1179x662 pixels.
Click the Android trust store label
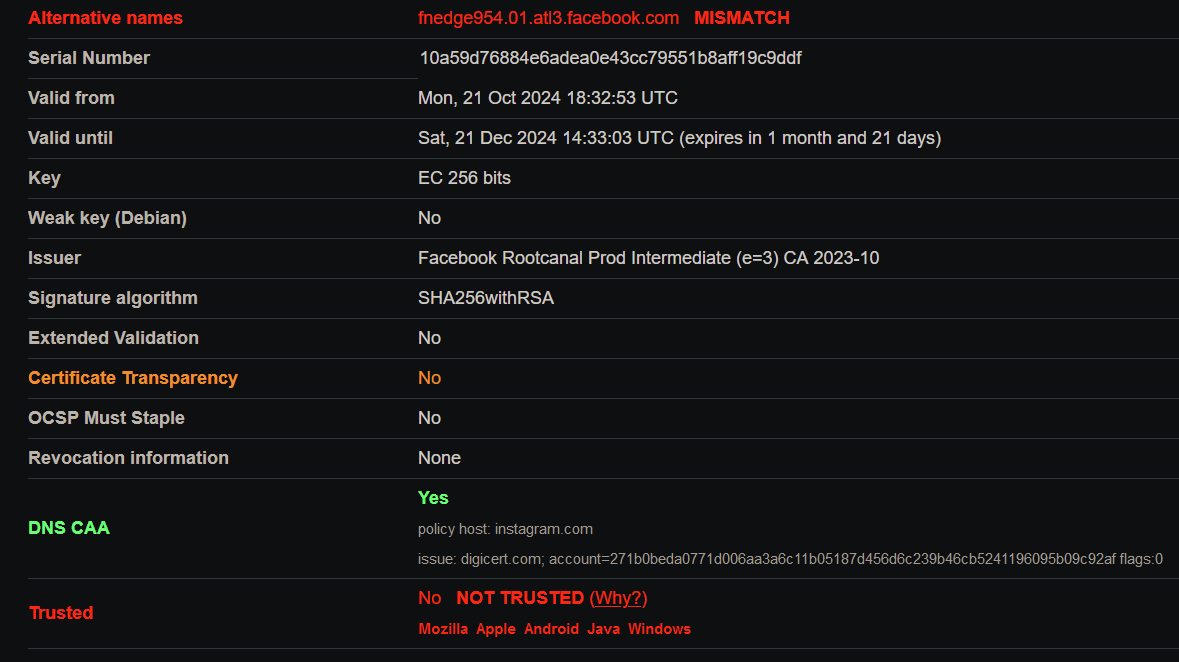(551, 629)
